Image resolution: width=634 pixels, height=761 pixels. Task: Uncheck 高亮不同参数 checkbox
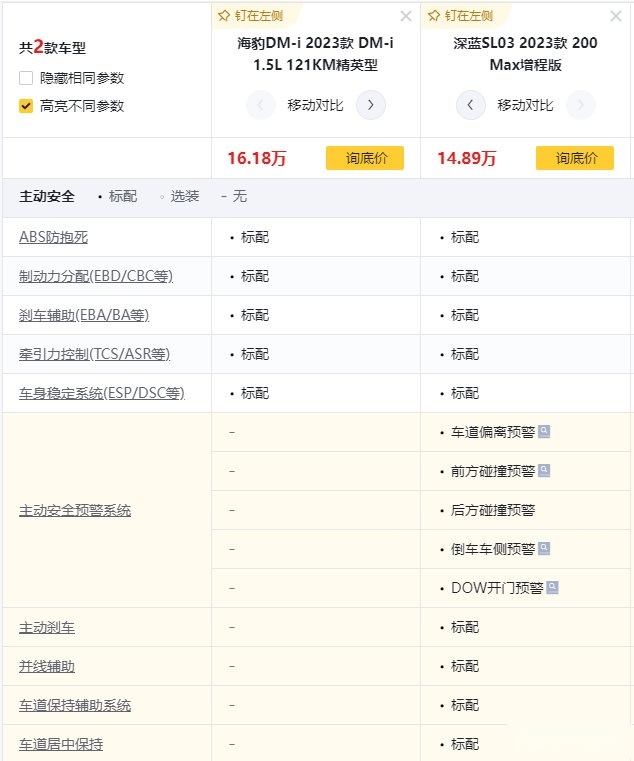click(x=26, y=106)
